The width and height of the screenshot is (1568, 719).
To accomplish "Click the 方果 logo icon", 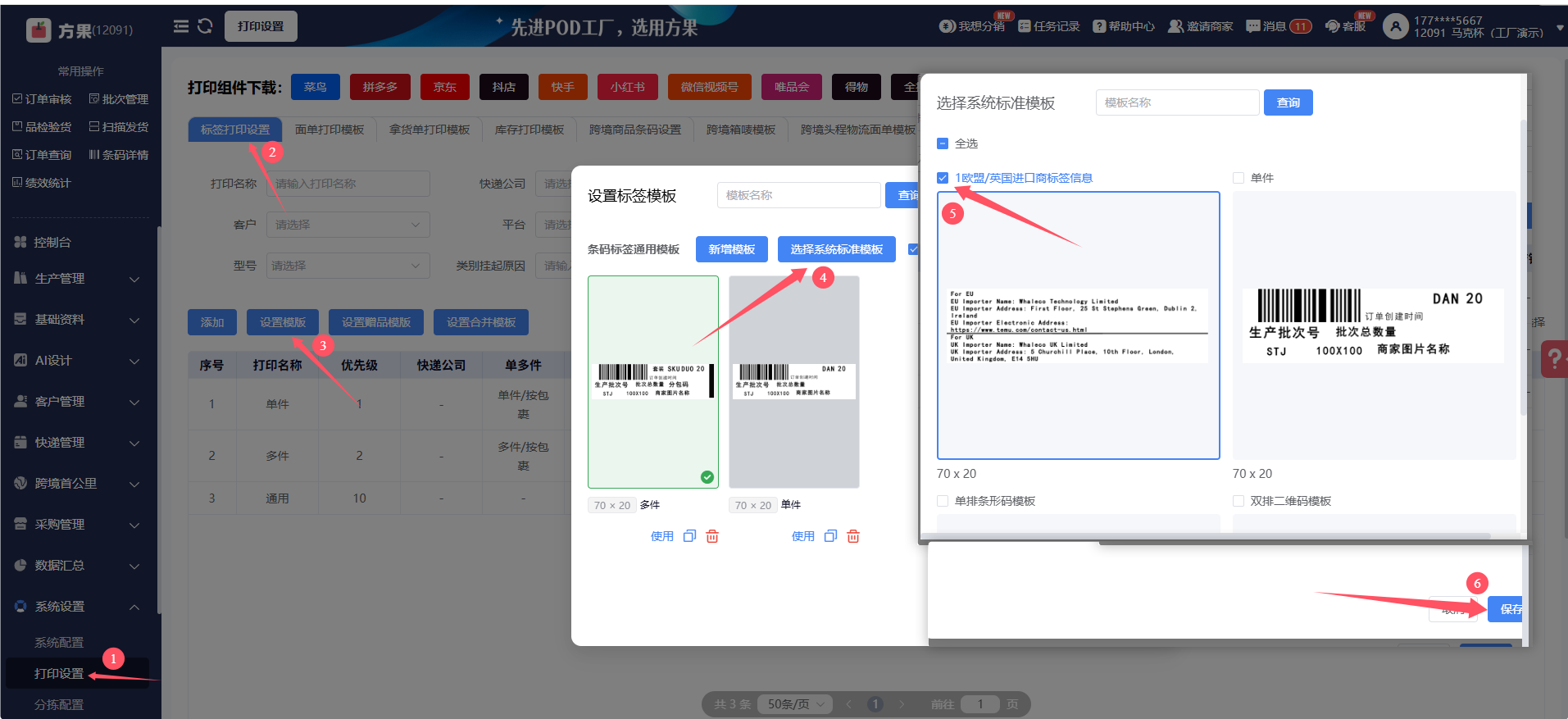I will coord(39,30).
